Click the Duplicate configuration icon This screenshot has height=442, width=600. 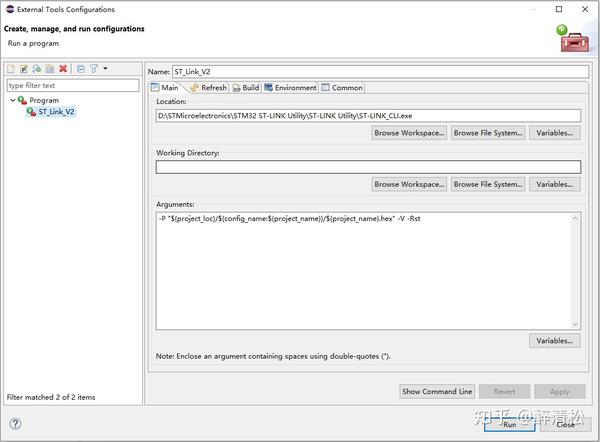point(50,69)
